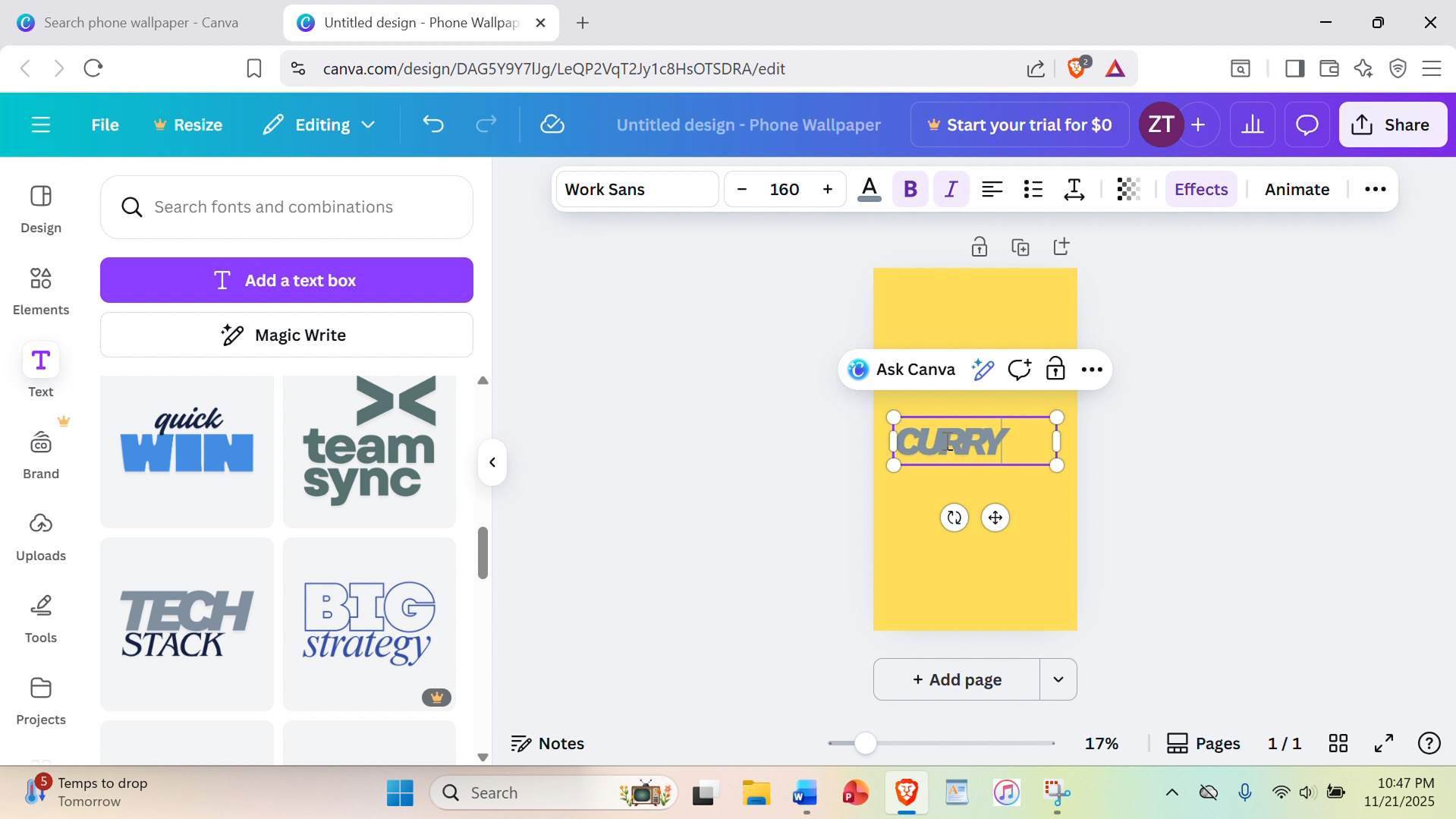Toggle the Notes panel

point(548,743)
